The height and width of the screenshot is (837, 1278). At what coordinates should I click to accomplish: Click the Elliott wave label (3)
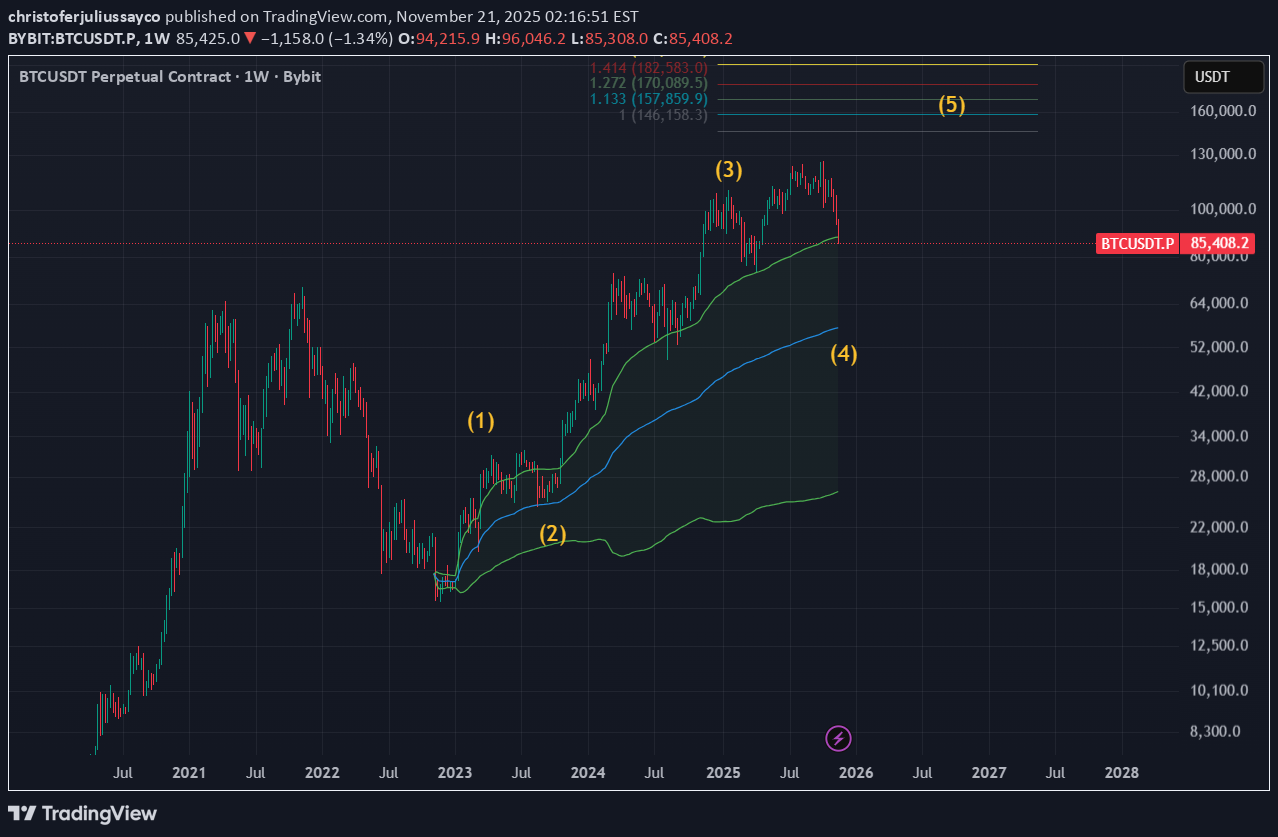(x=727, y=170)
